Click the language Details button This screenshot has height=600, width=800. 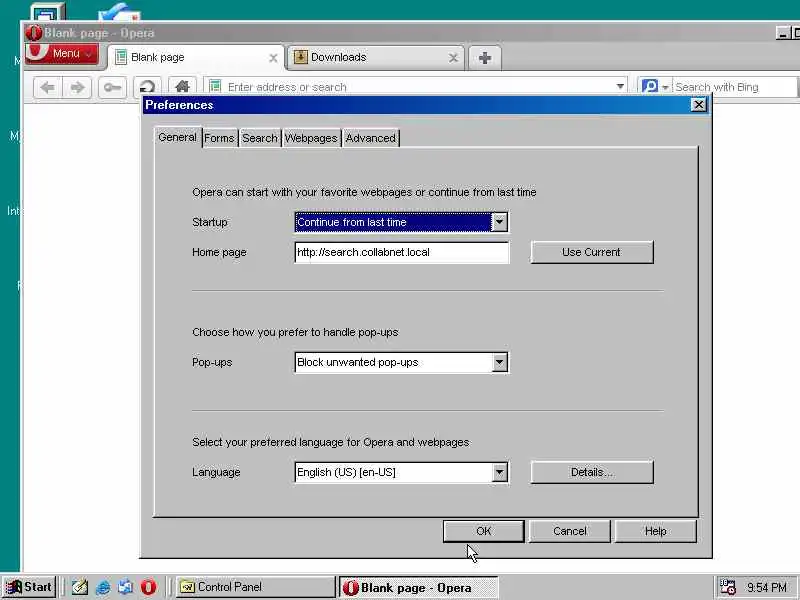coord(591,472)
